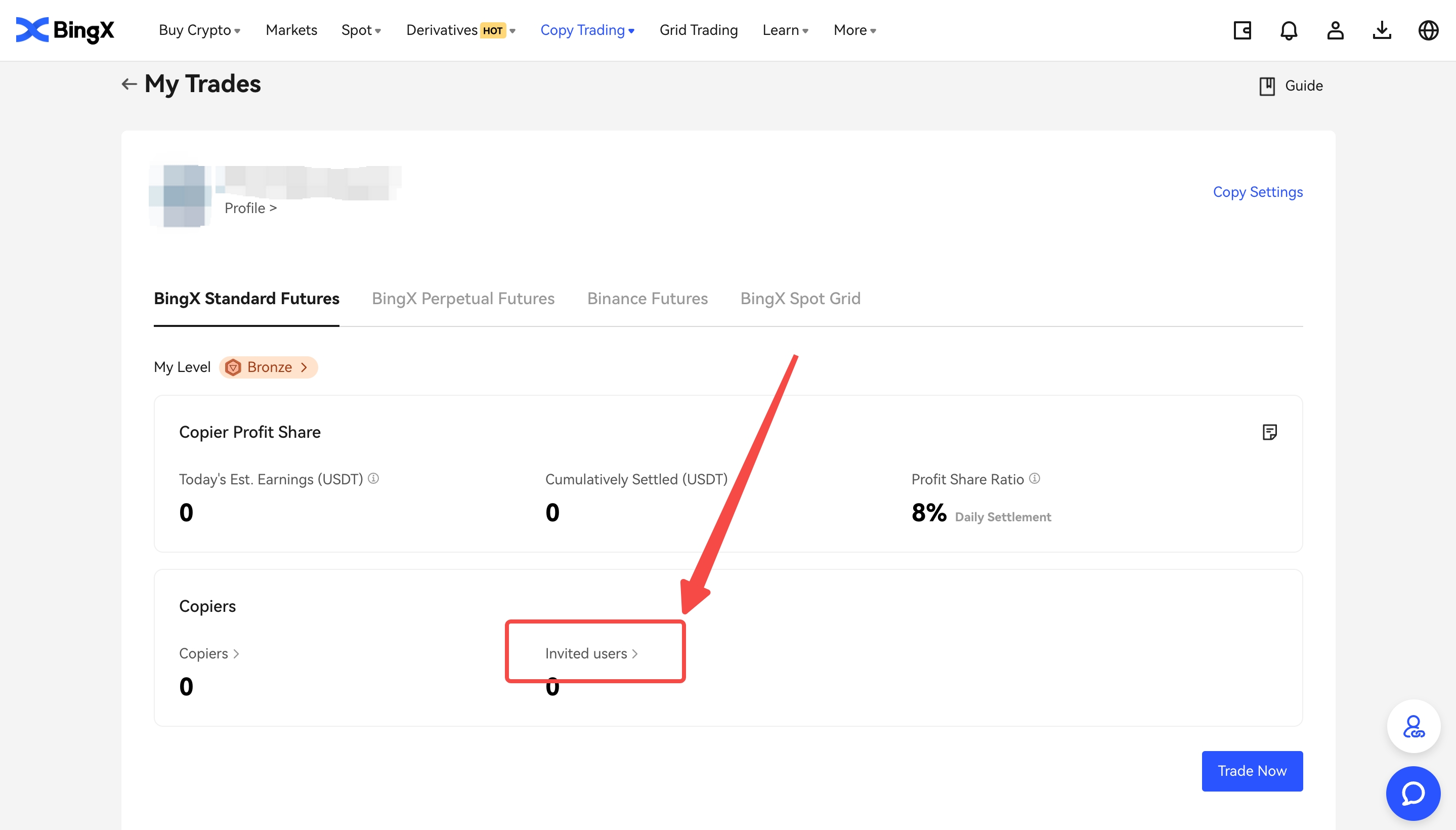Viewport: 1456px width, 830px height.
Task: Click the Daily Settlement label
Action: tap(1002, 517)
